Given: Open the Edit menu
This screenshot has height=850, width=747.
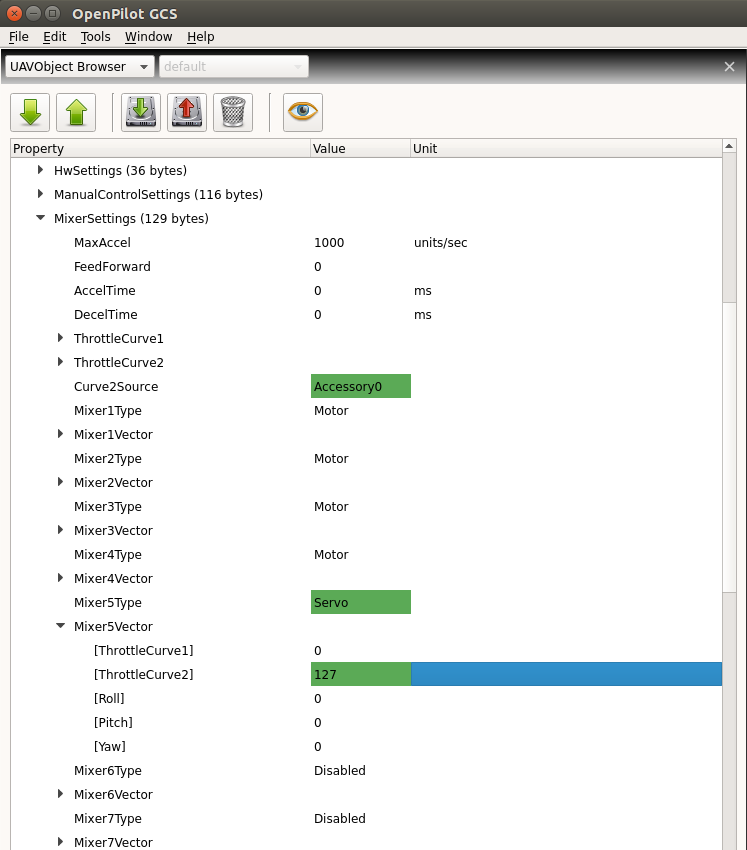Looking at the screenshot, I should pos(55,37).
